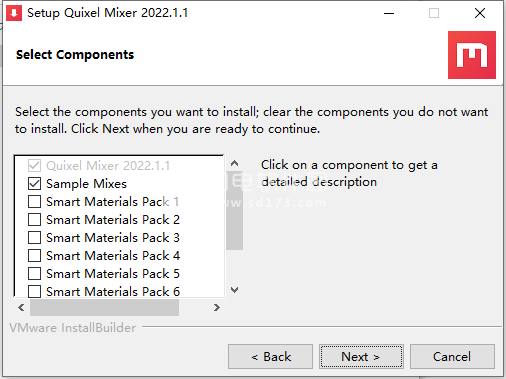Uncheck the Sample Mixes checkbox

pyautogui.click(x=35, y=184)
